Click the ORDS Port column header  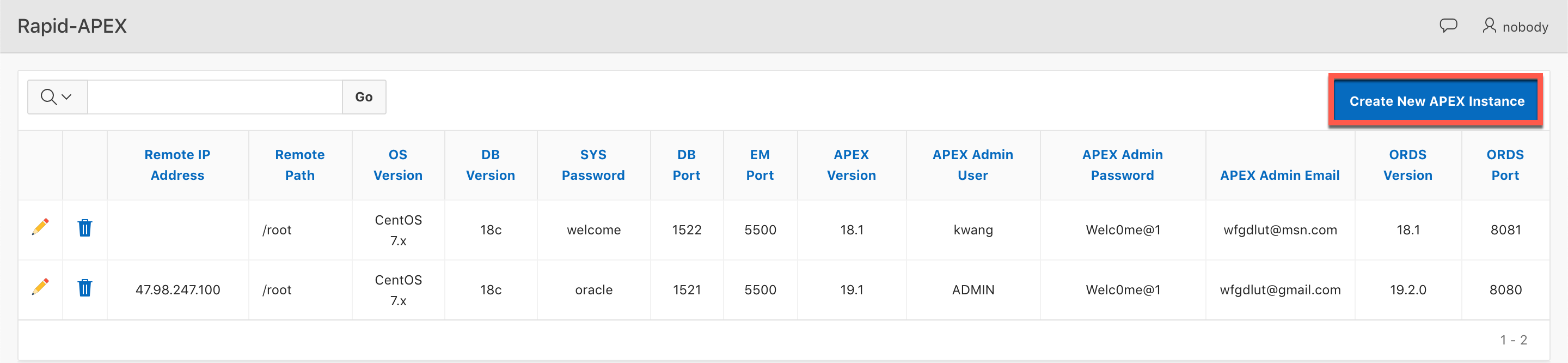click(1505, 165)
